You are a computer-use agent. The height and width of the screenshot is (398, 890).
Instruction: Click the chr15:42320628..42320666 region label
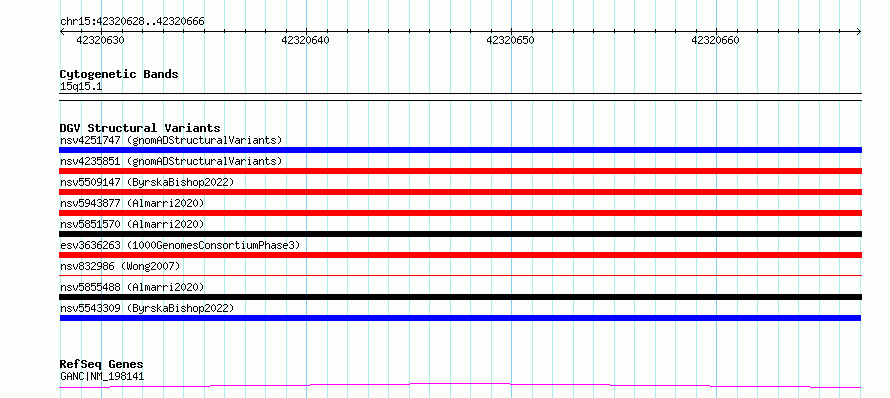[x=132, y=22]
